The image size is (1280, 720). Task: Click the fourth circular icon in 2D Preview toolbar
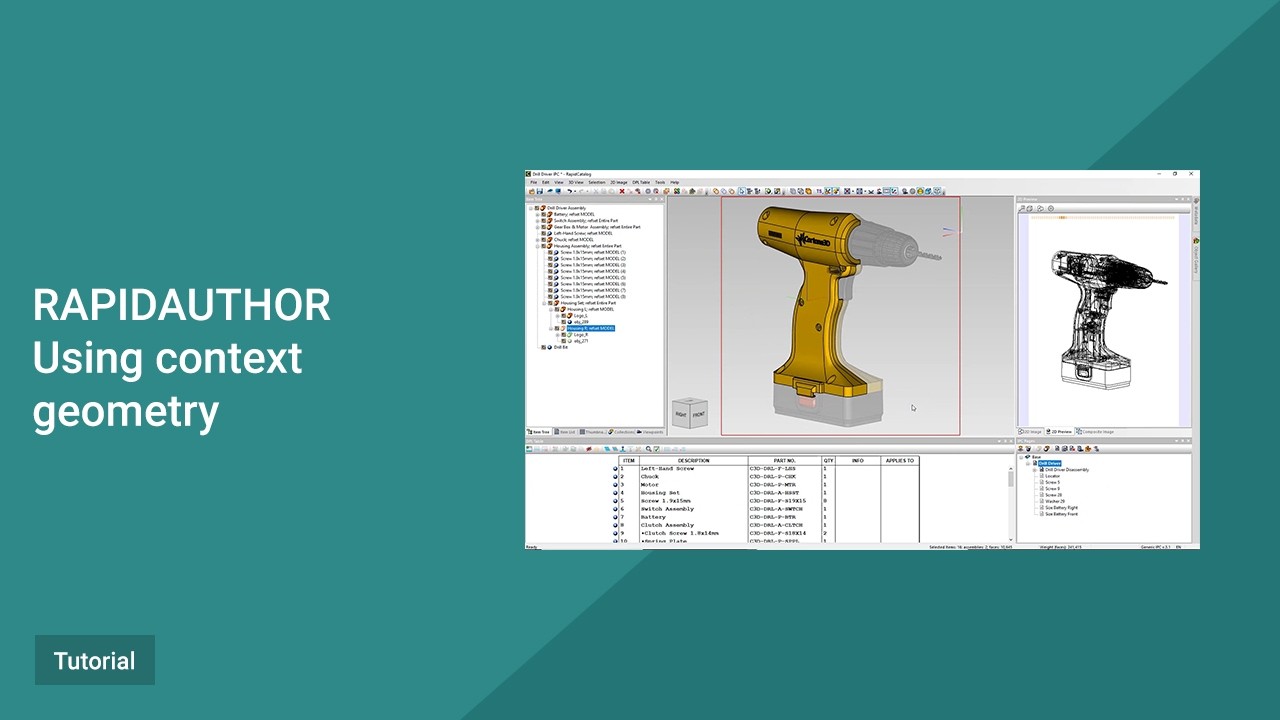(1051, 208)
